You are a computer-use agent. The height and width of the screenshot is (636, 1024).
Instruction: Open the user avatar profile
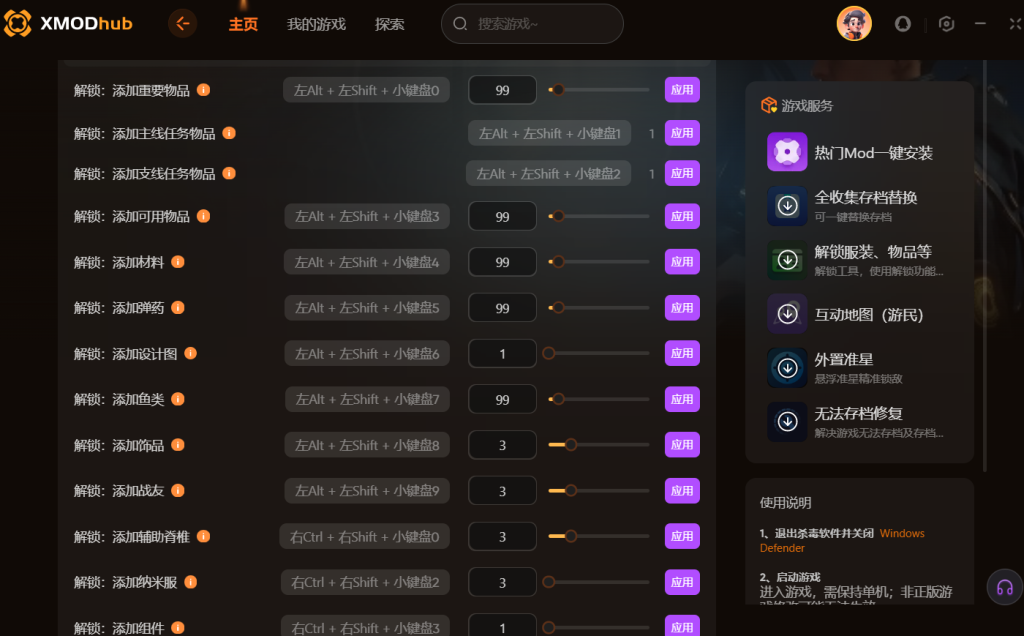point(854,24)
